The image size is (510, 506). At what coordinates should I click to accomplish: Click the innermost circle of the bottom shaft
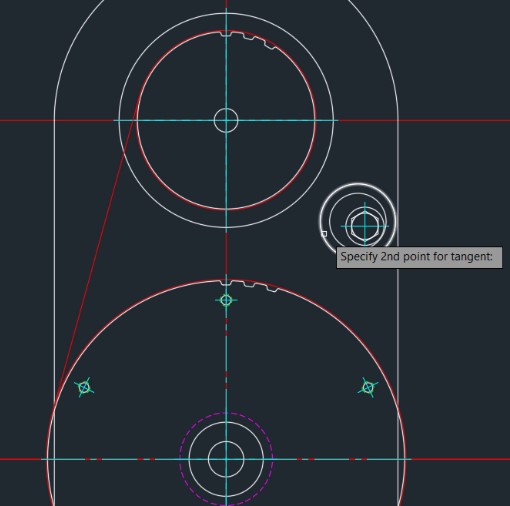(226, 459)
